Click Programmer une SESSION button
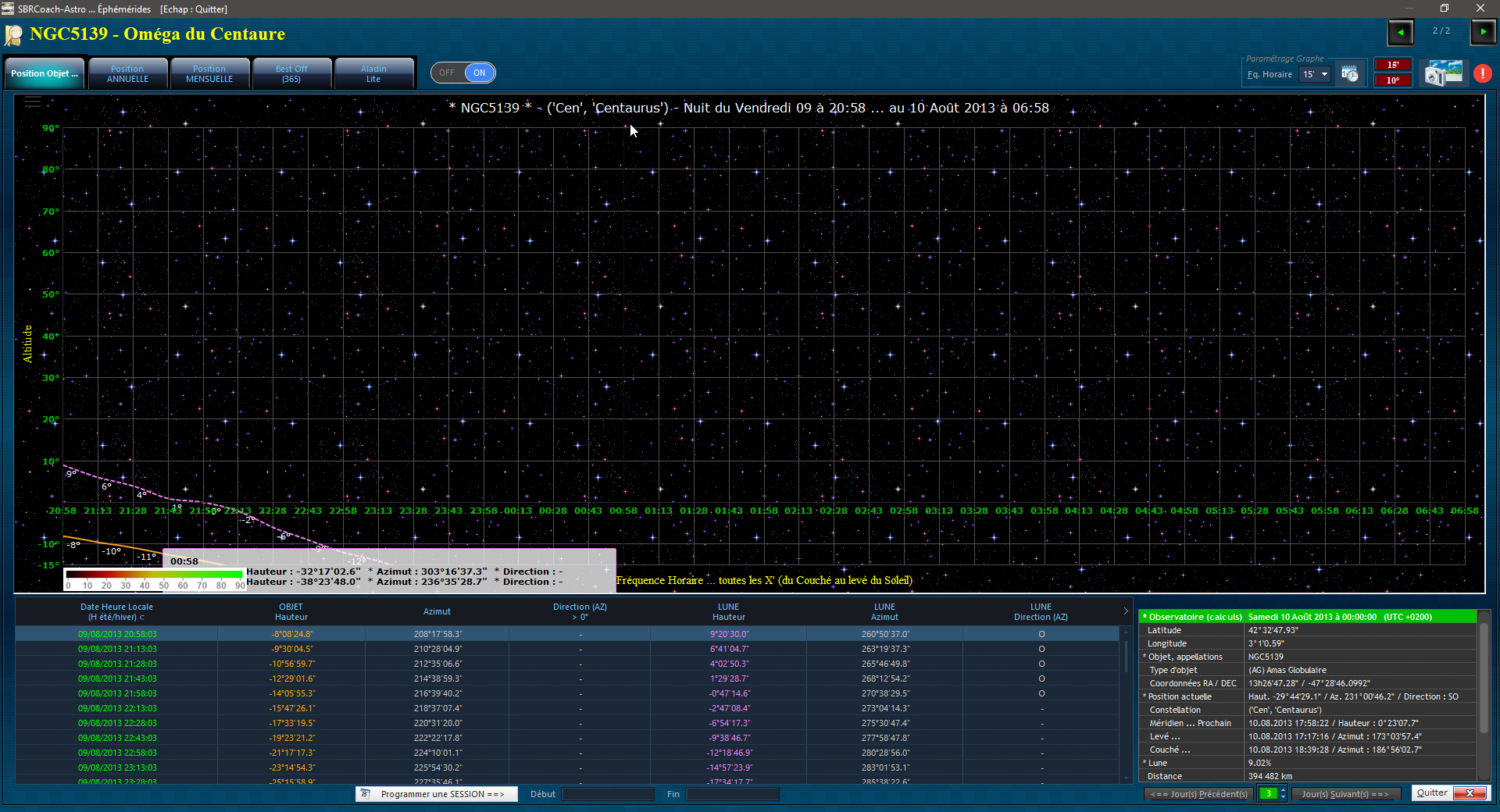Image resolution: width=1500 pixels, height=812 pixels. pos(437,794)
